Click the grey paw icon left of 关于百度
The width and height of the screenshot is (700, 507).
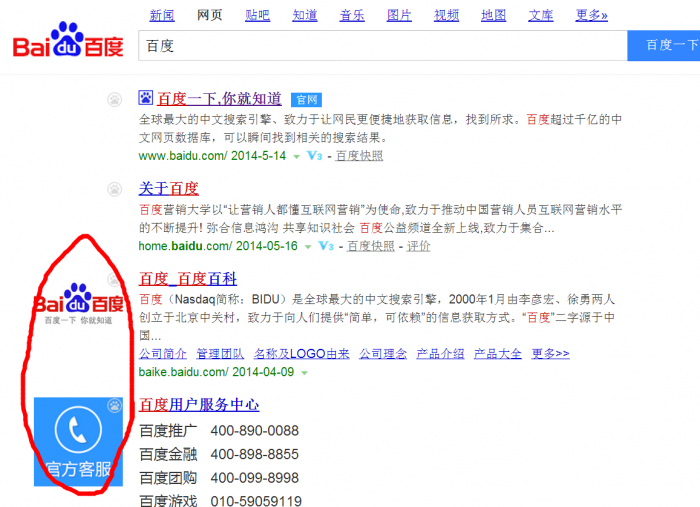pyautogui.click(x=115, y=189)
